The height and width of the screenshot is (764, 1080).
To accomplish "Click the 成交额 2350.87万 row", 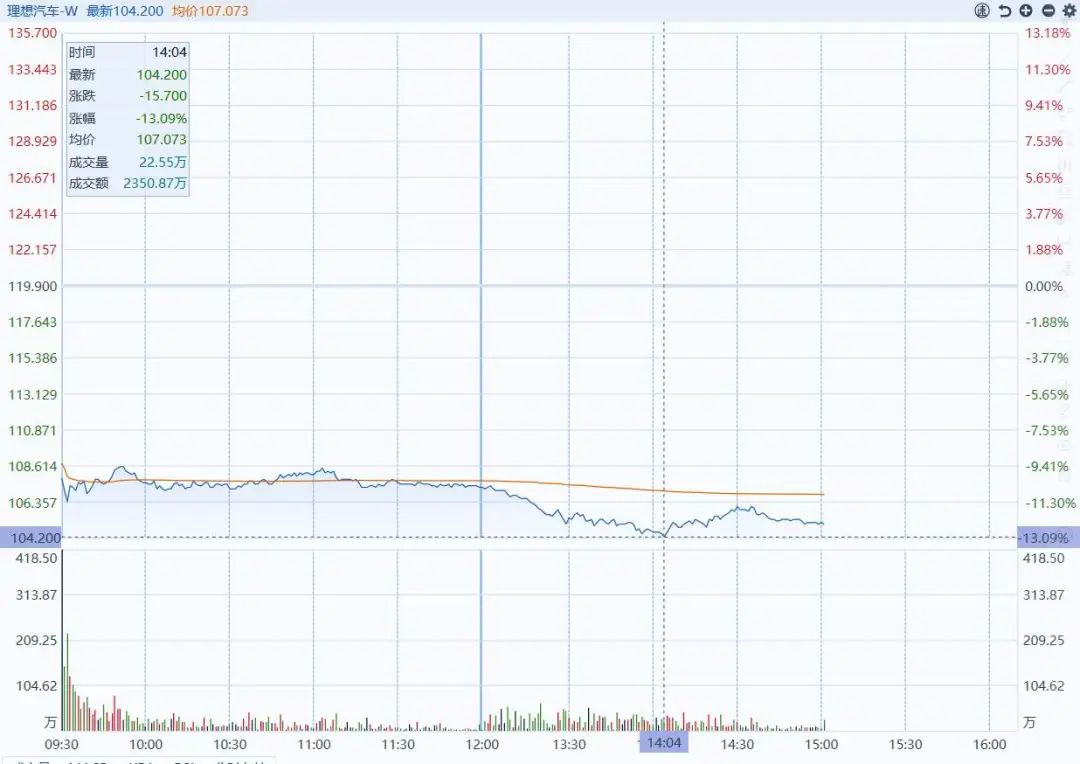I will 127,183.
